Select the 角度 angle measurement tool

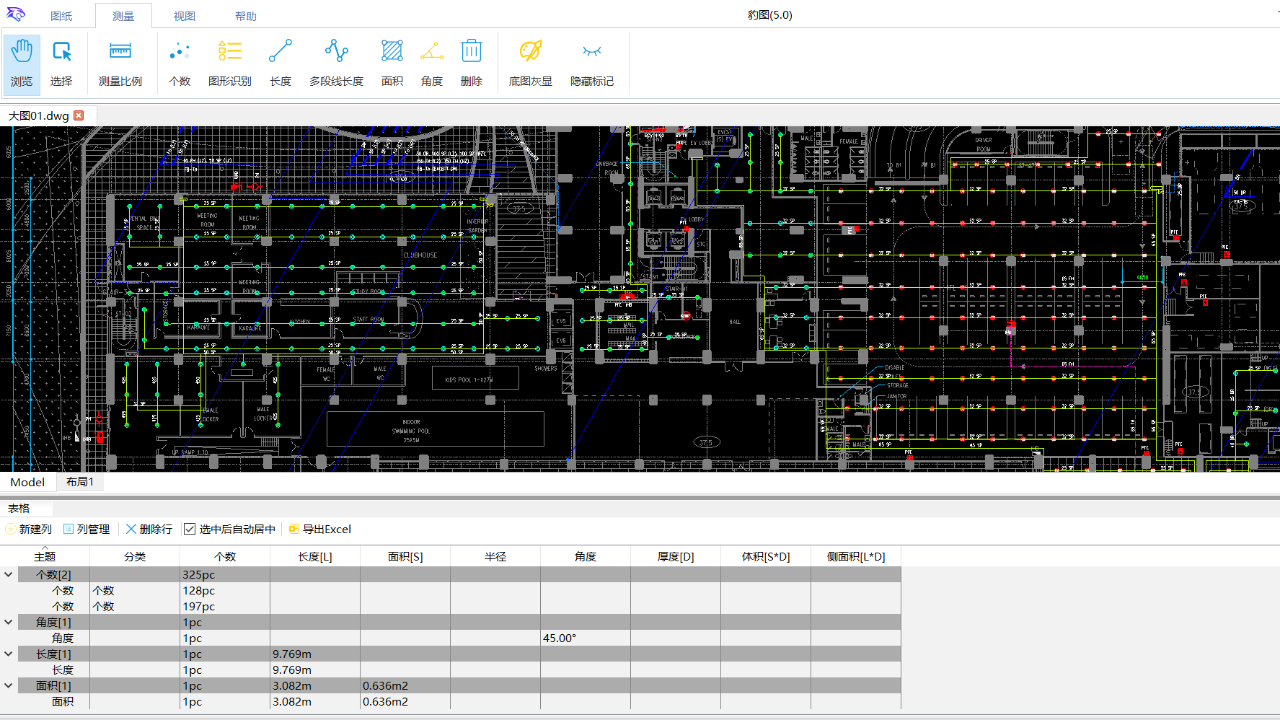(432, 62)
